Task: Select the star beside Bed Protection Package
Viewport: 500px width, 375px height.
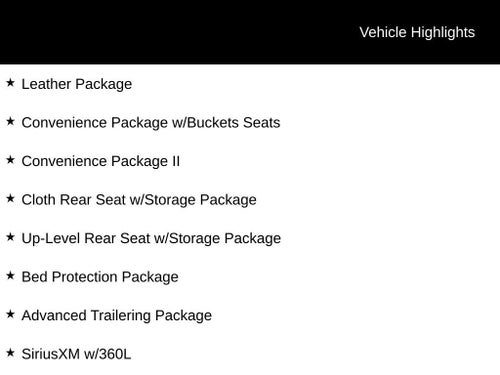Action: pyautogui.click(x=10, y=275)
